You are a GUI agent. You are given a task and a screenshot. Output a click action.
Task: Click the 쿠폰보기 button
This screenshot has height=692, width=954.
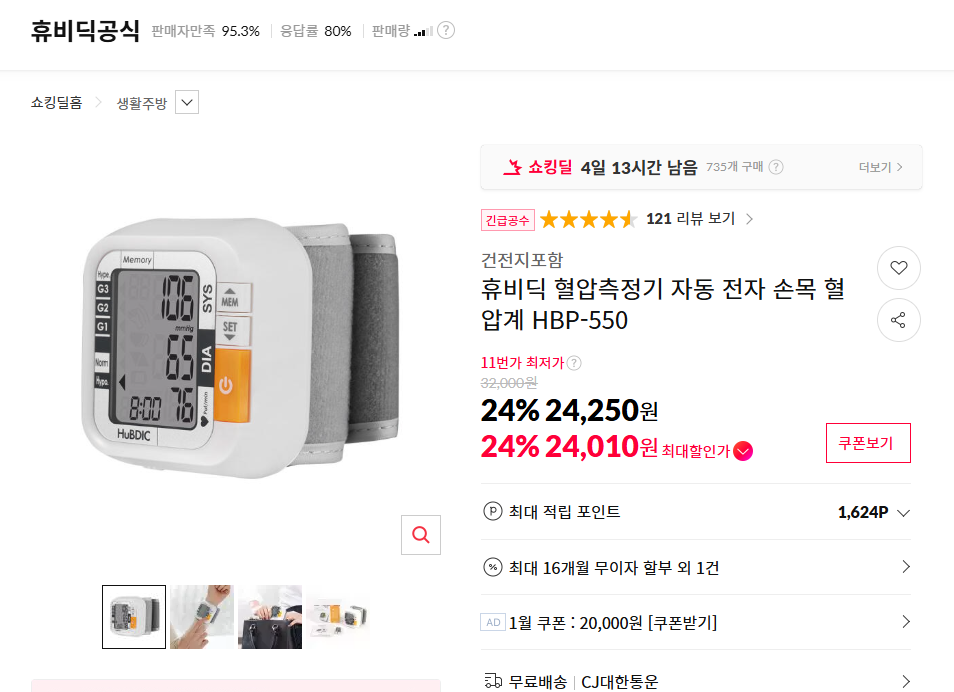(x=868, y=443)
